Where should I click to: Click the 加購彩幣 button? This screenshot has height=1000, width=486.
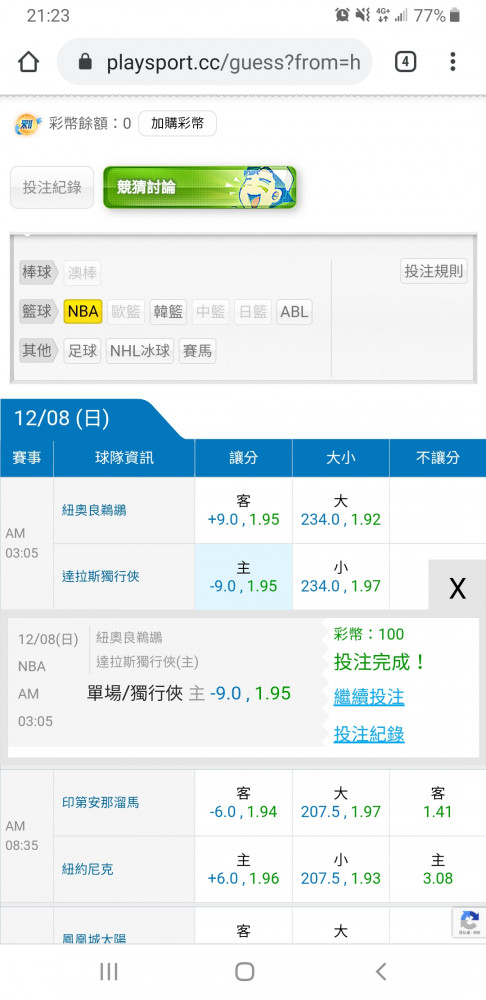pos(177,124)
